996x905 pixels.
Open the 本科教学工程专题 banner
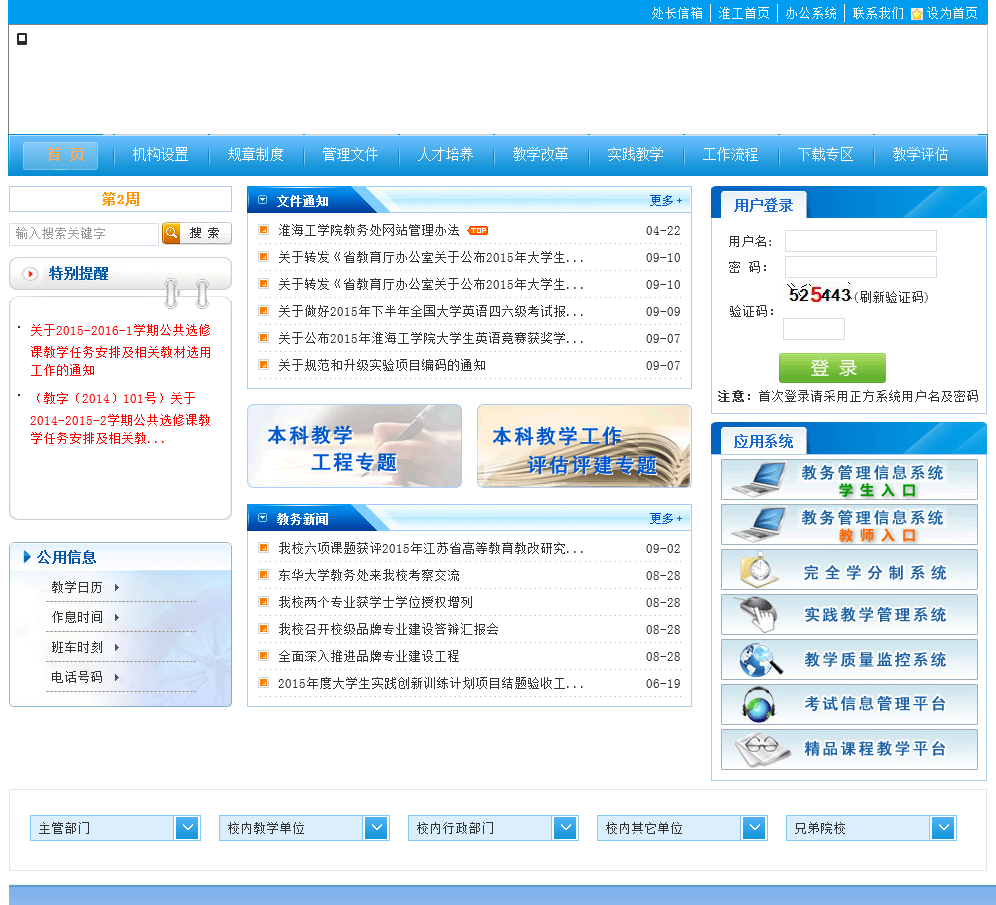pos(354,446)
